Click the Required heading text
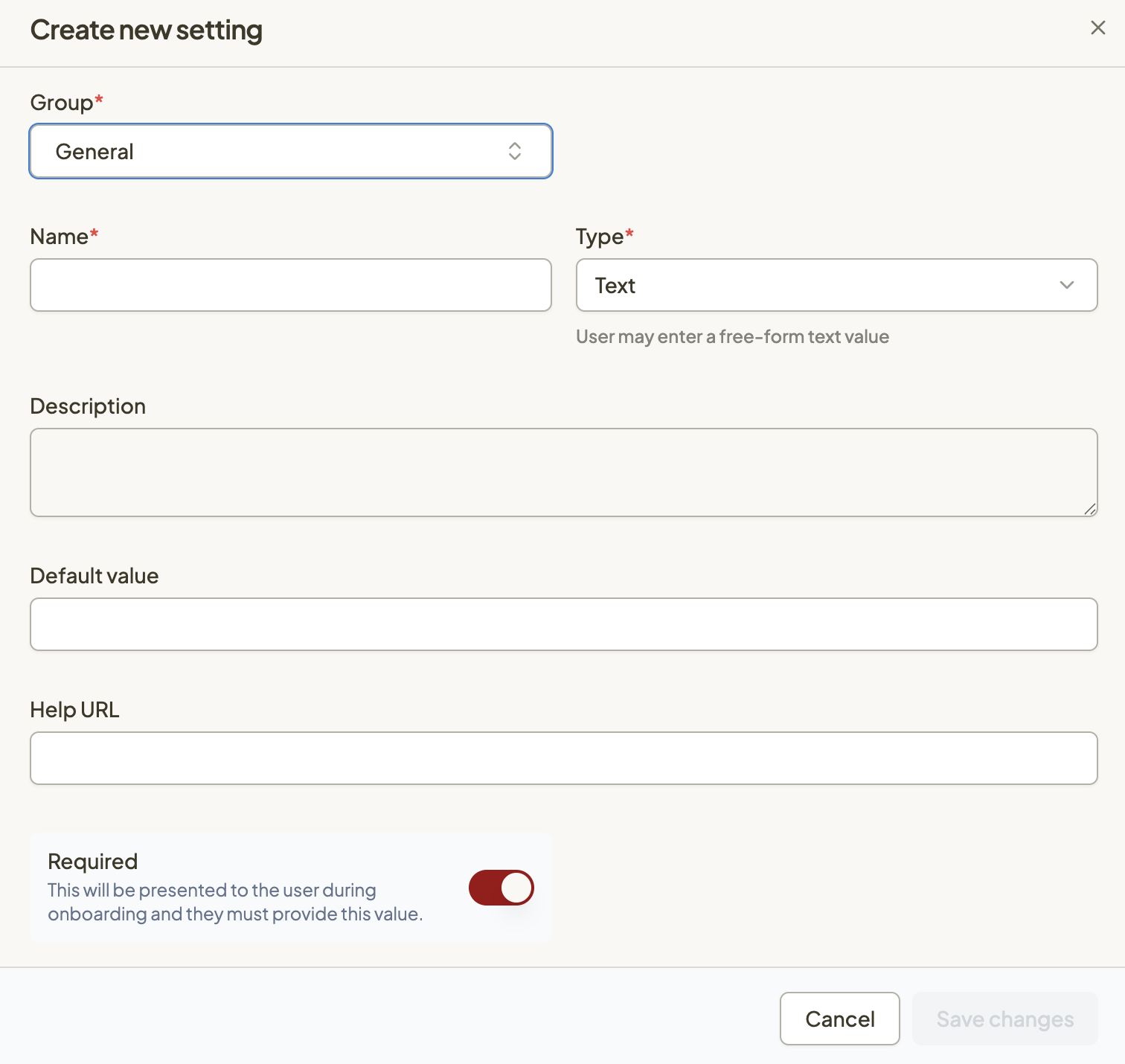 click(x=93, y=862)
